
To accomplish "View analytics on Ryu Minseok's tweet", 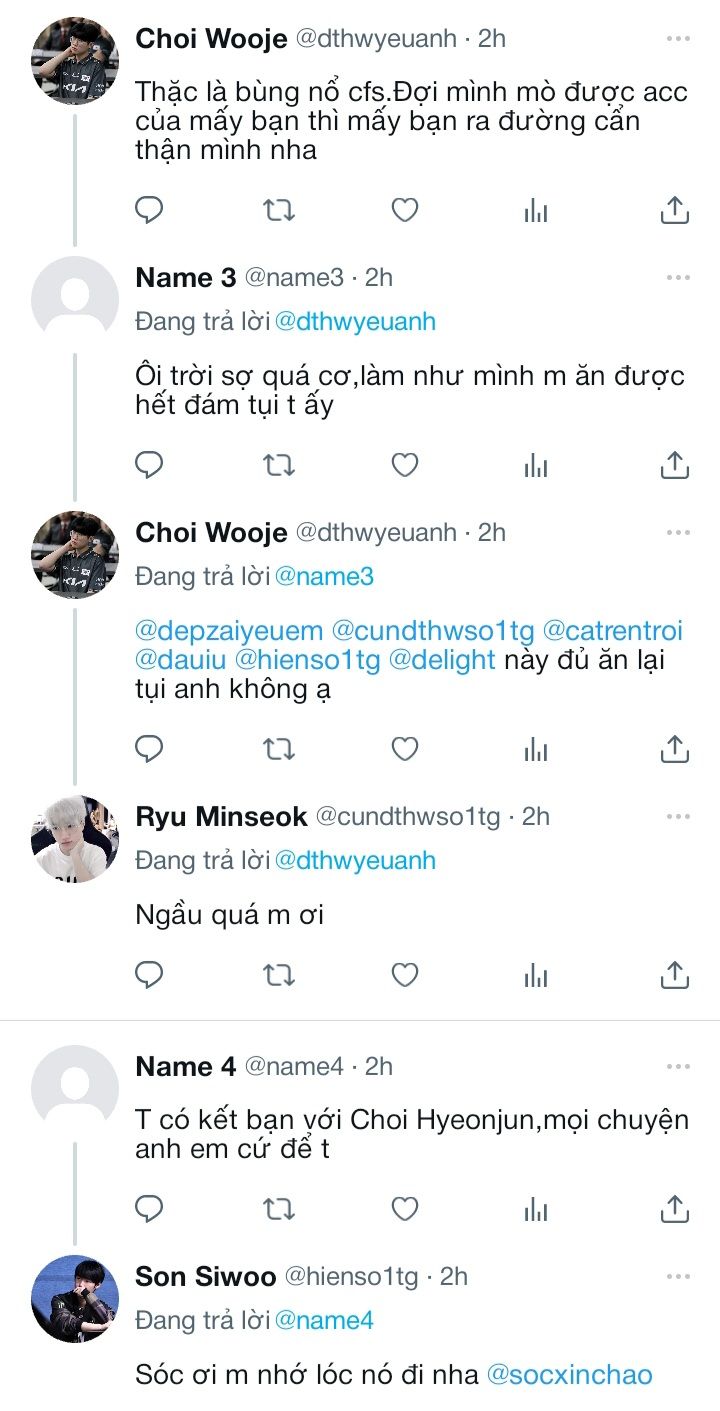I will (536, 974).
